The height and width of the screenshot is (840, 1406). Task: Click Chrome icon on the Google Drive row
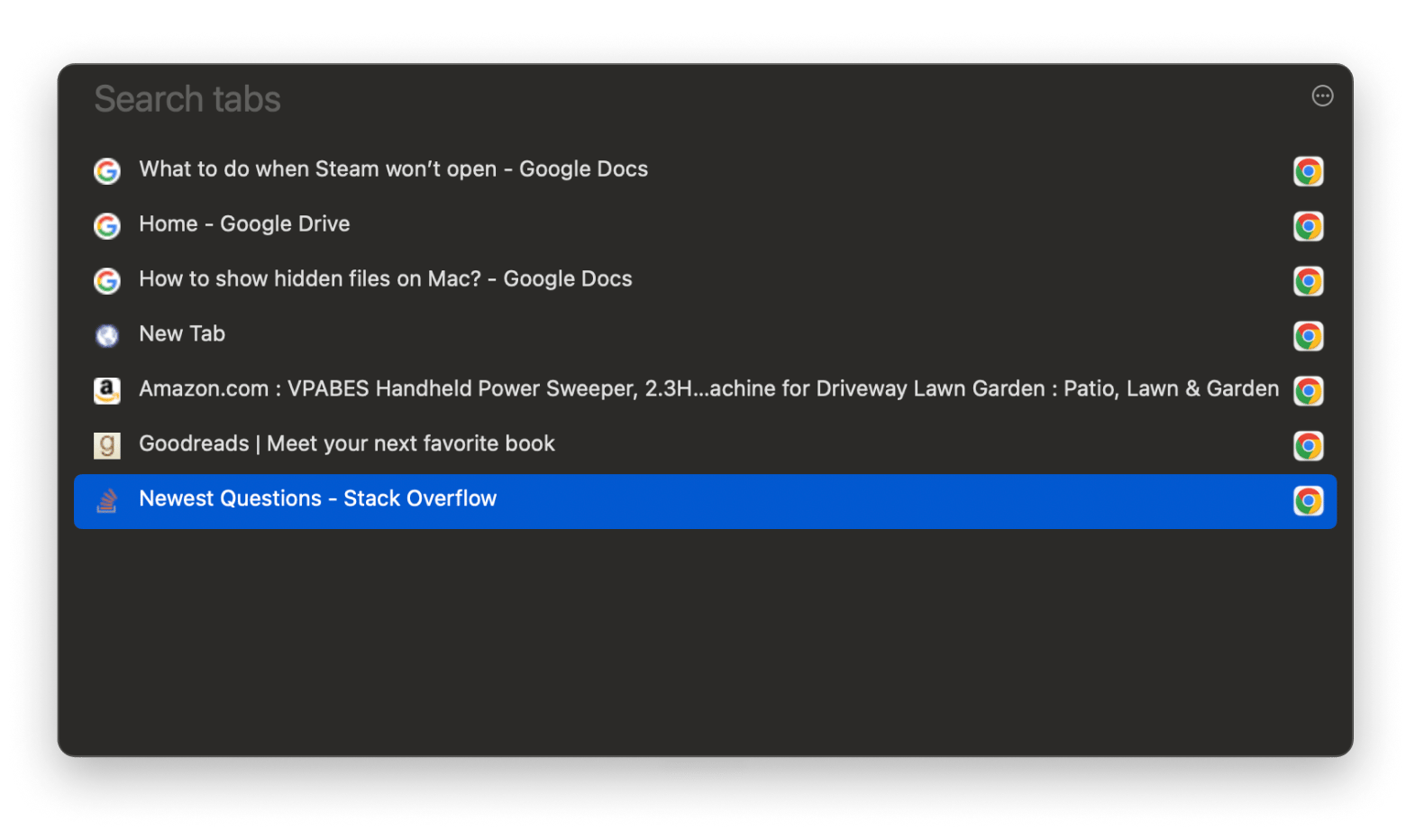1308,226
